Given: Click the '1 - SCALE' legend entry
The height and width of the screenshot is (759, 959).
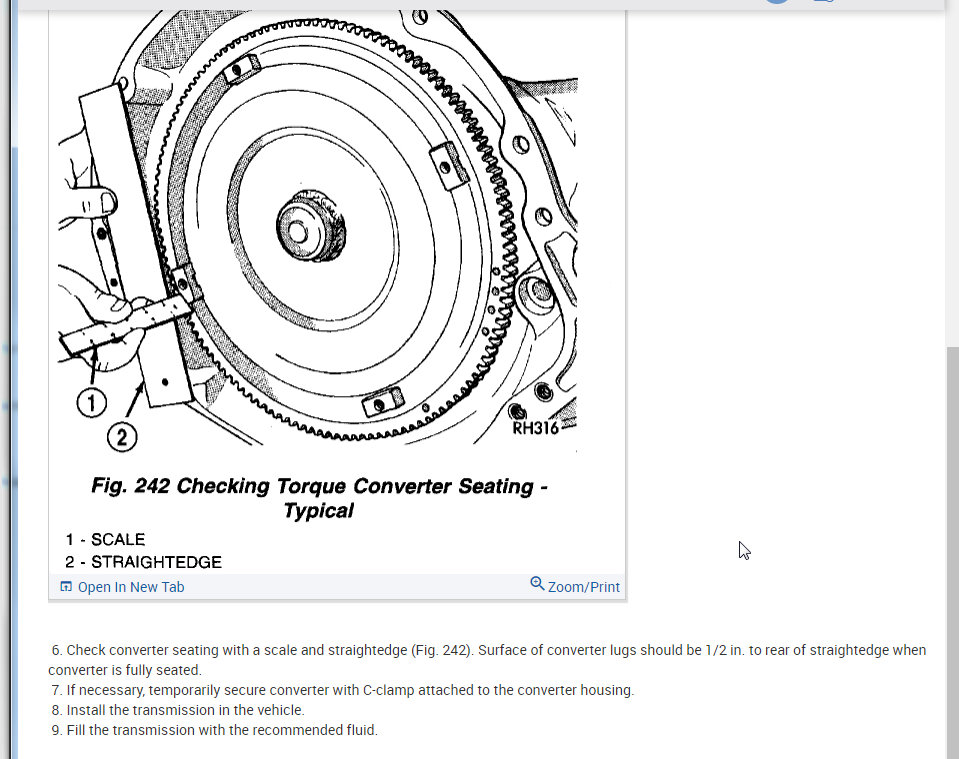Looking at the screenshot, I should click(x=105, y=539).
